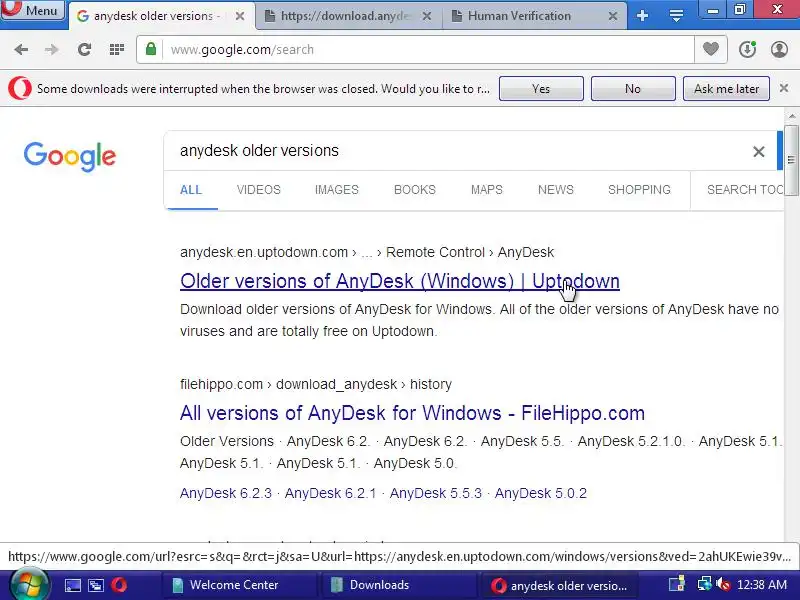Viewport: 800px width, 600px height.
Task: Dismiss the downloads notification bar
Action: tap(784, 88)
